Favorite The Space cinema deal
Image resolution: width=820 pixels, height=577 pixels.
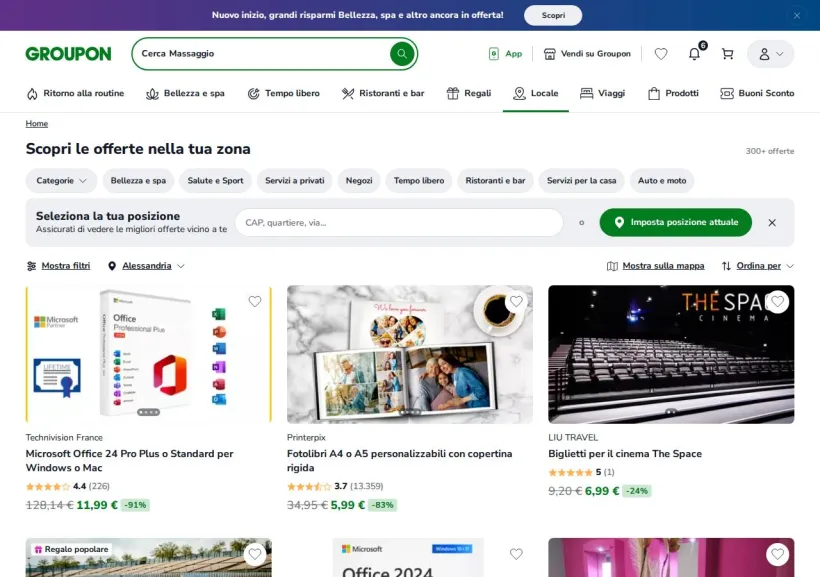point(778,301)
